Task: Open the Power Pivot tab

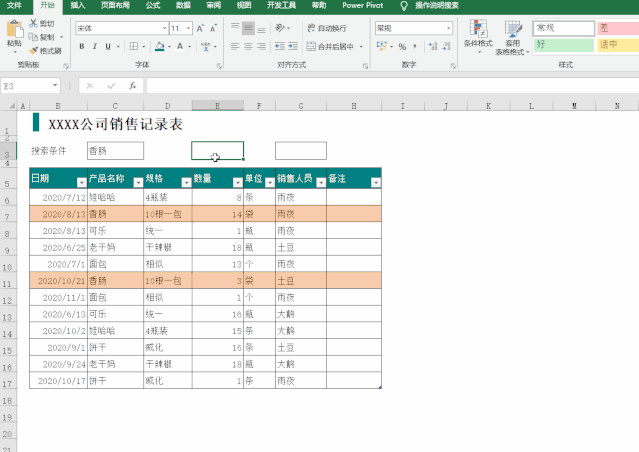Action: pos(362,5)
